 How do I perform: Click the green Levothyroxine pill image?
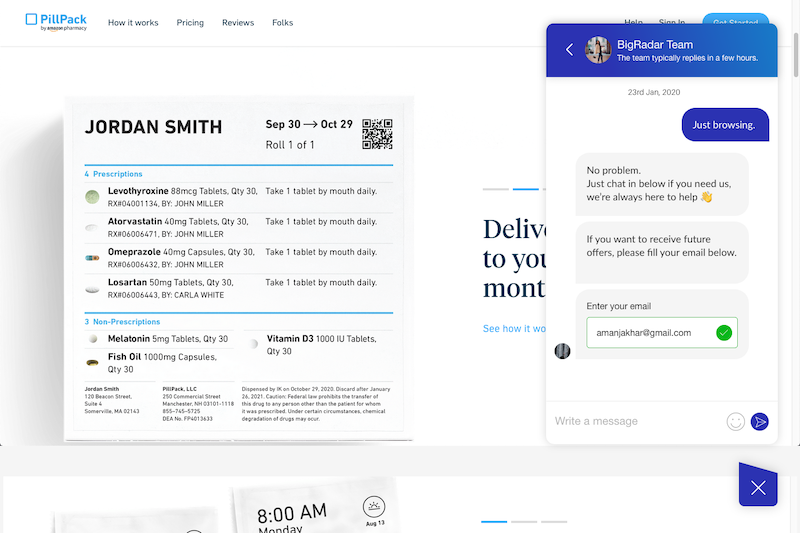(x=92, y=197)
